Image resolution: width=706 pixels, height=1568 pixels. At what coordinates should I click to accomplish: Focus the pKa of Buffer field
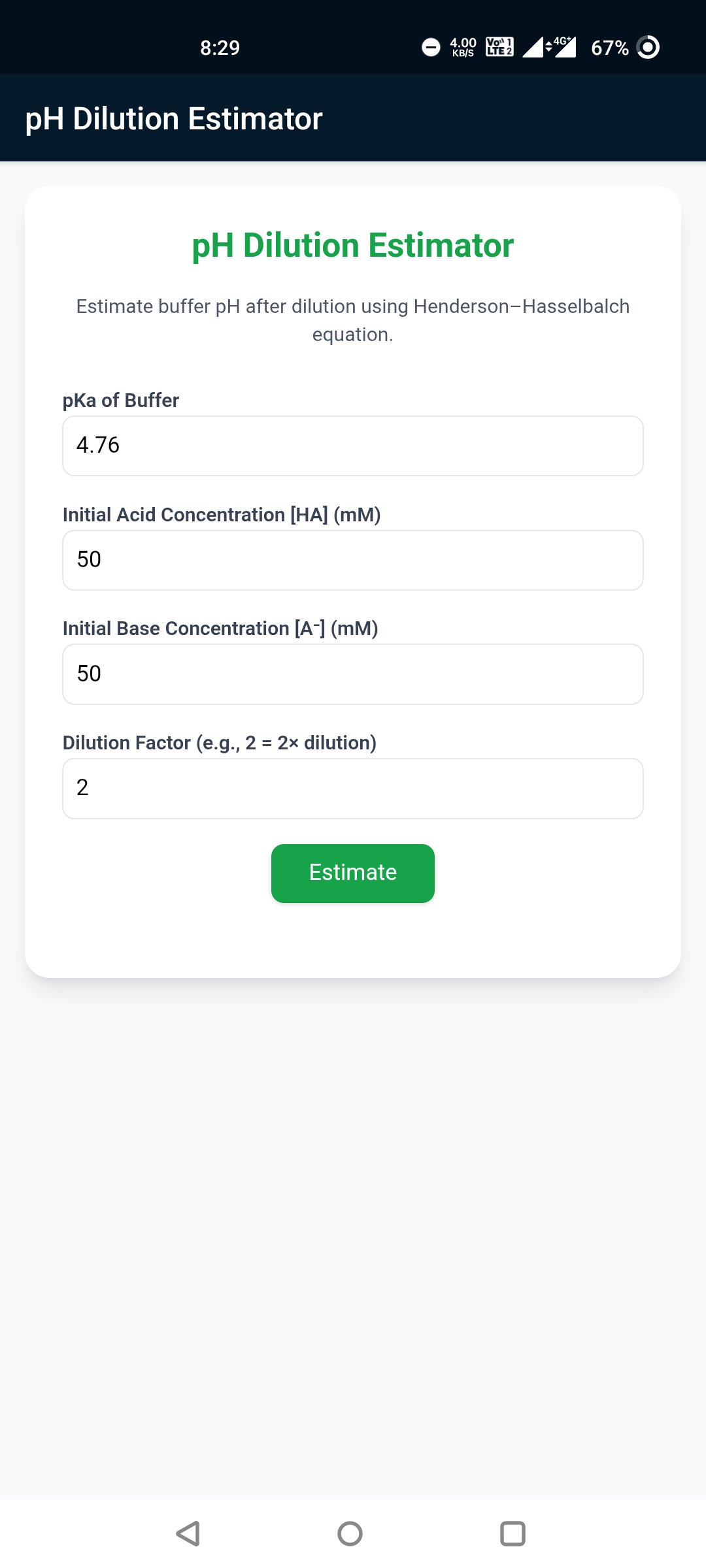[x=353, y=446]
